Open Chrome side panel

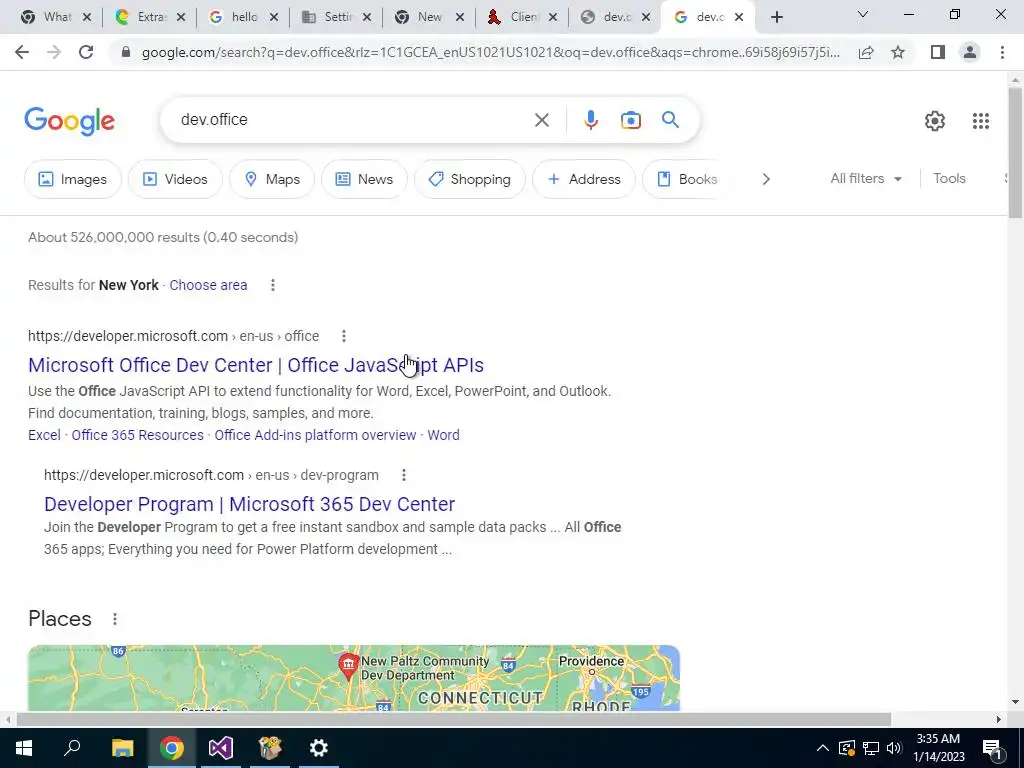click(x=938, y=52)
